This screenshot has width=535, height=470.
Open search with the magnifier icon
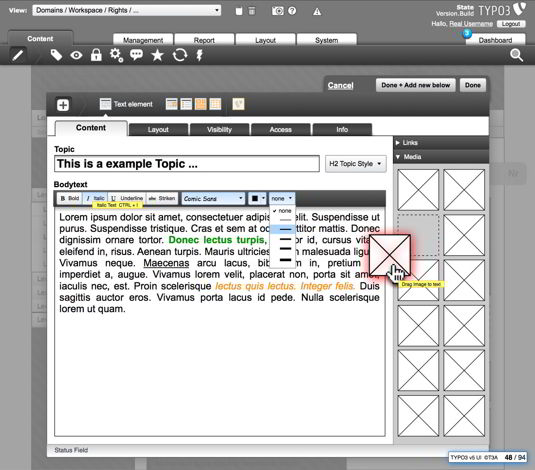click(x=516, y=55)
